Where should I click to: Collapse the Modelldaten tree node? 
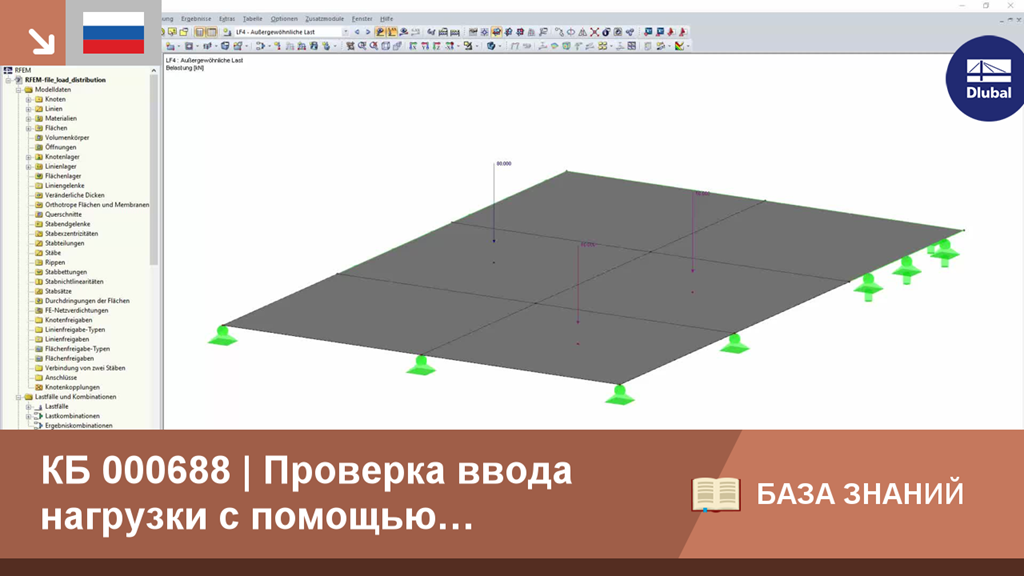pyautogui.click(x=18, y=89)
